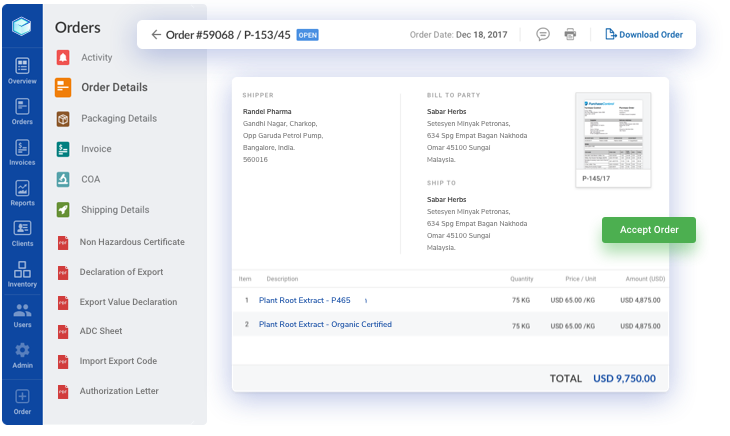The width and height of the screenshot is (730, 436).
Task: Click the Orders panel heading
Action: pyautogui.click(x=78, y=27)
